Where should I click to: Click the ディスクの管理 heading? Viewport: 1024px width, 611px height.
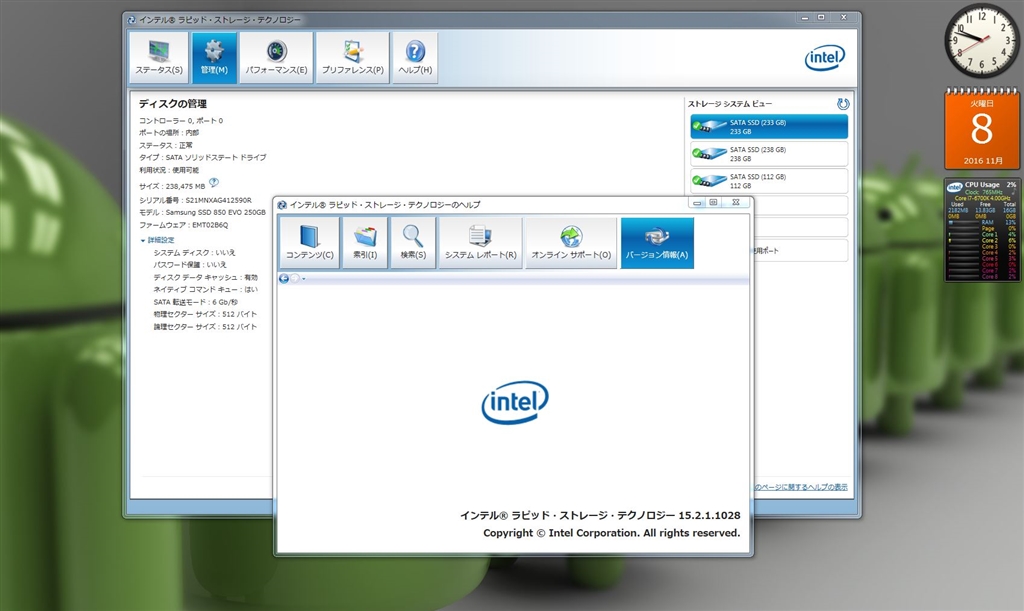(173, 104)
